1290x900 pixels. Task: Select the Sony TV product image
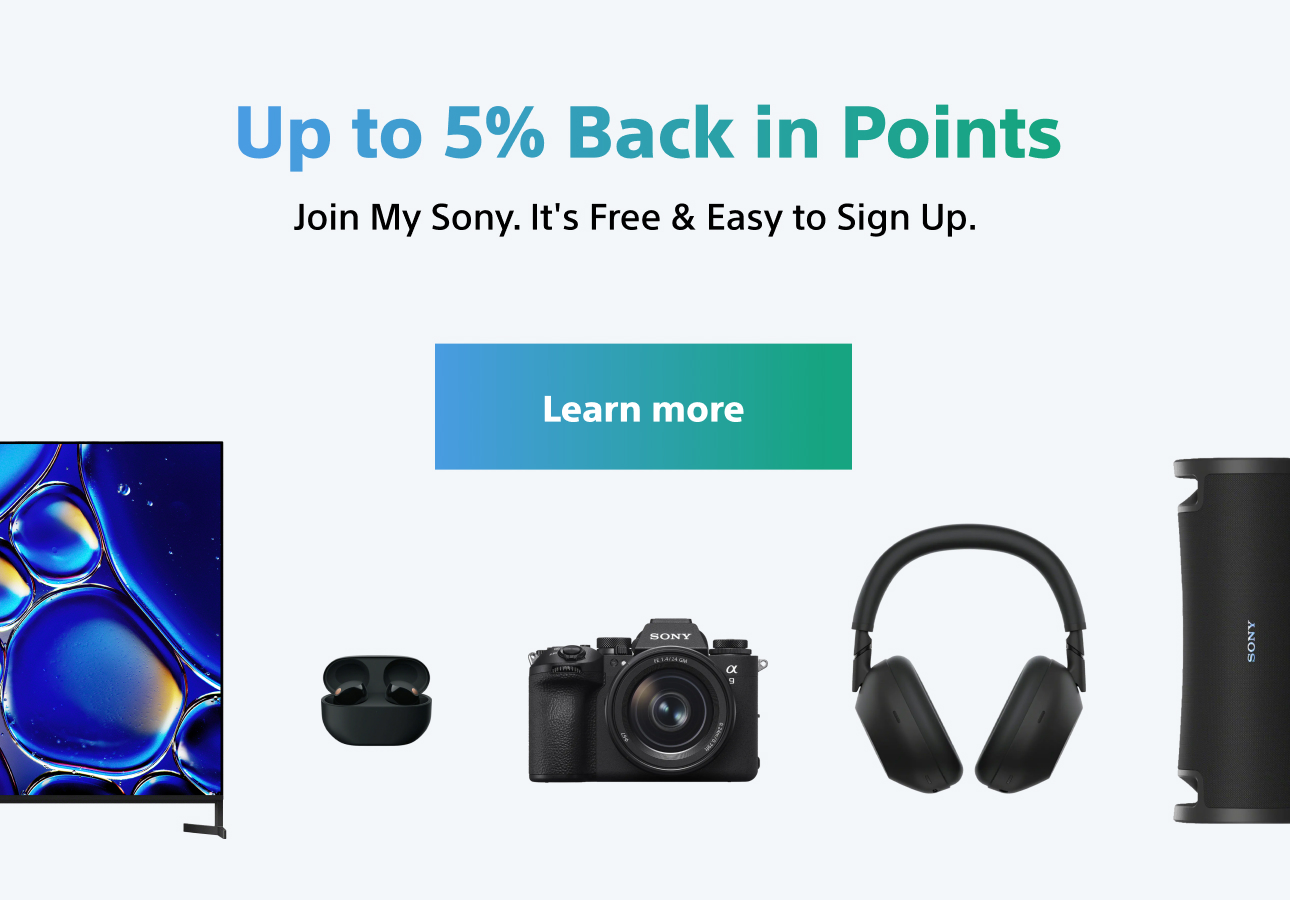click(112, 639)
